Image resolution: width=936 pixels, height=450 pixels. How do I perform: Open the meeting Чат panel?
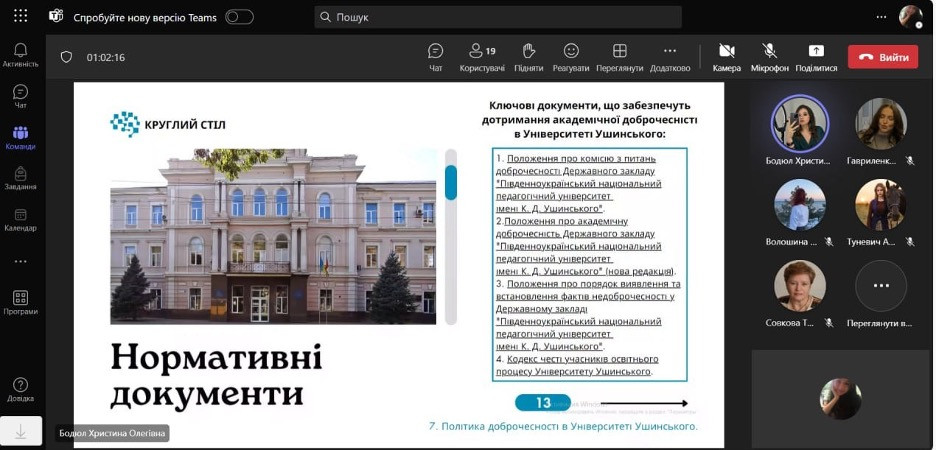436,57
